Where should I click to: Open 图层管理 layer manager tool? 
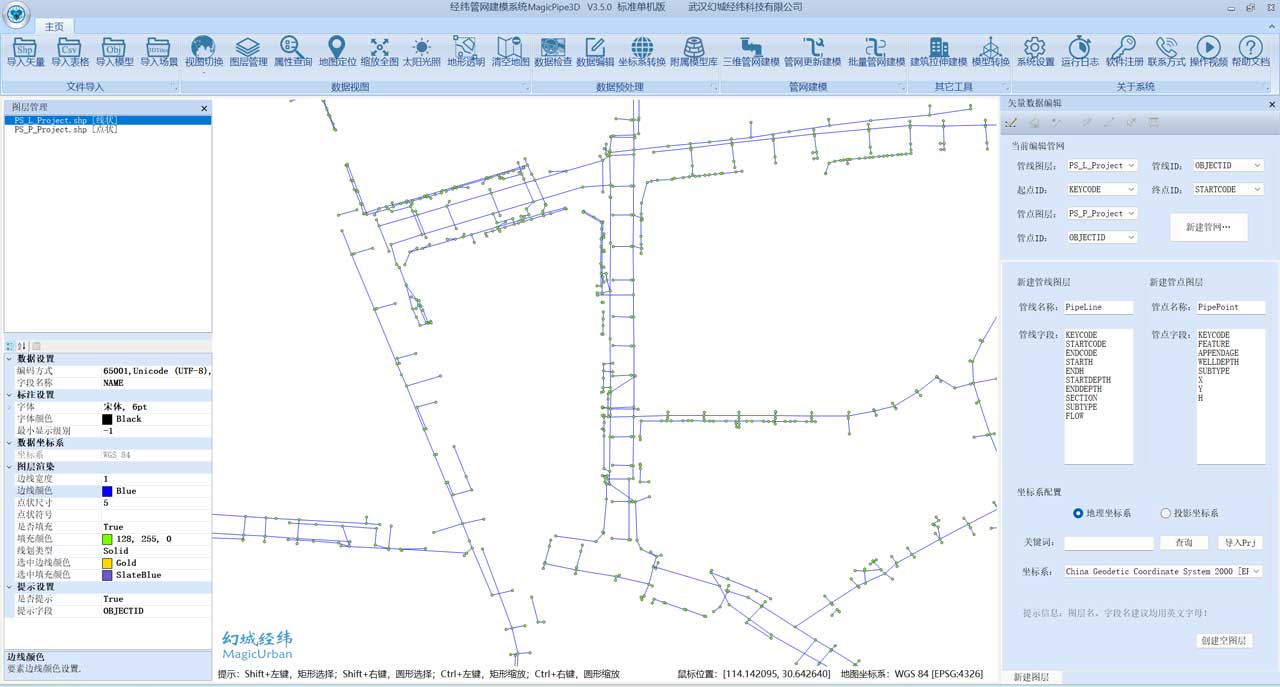coord(248,52)
